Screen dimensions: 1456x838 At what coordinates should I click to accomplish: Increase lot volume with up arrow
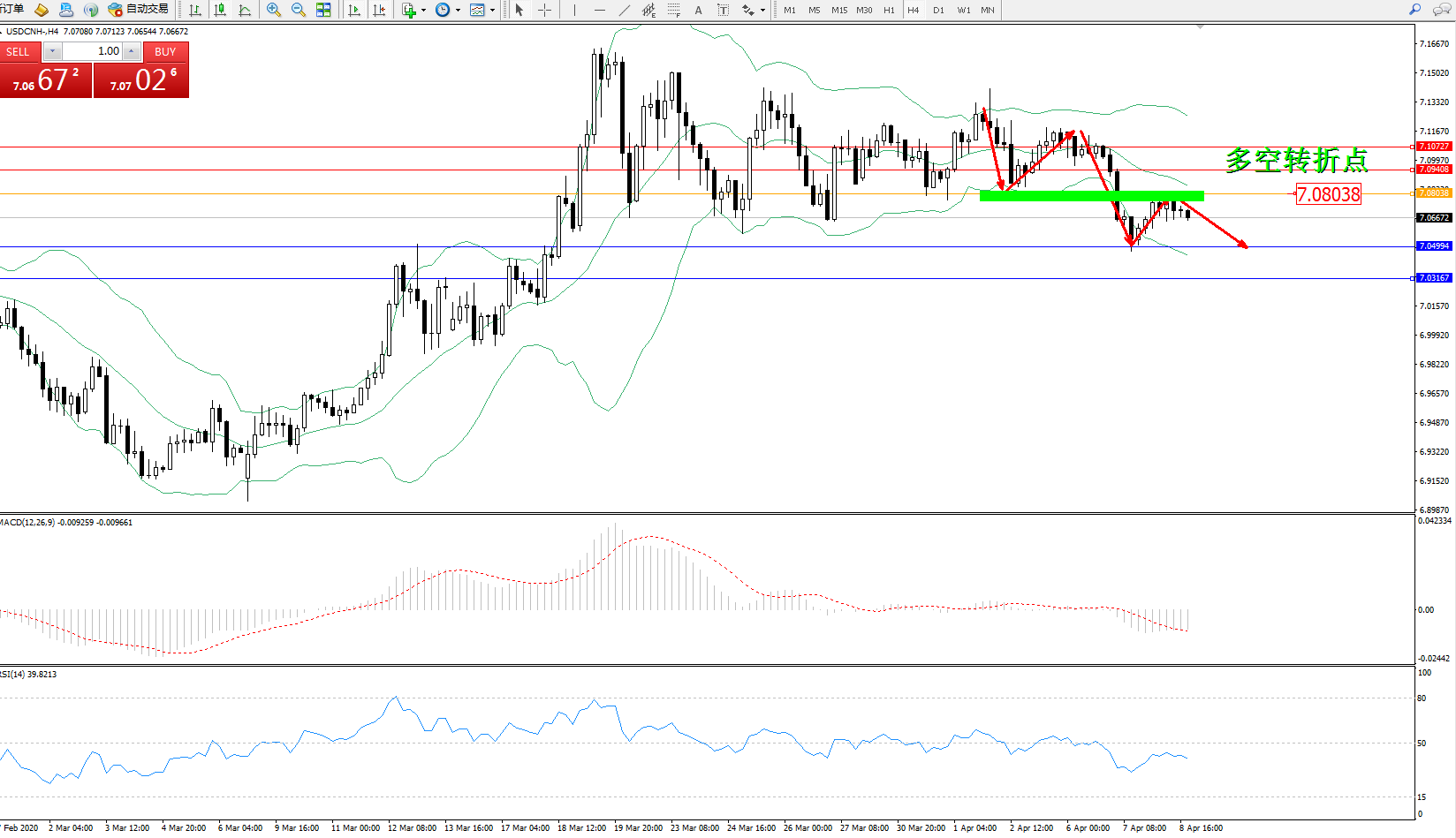[131, 51]
